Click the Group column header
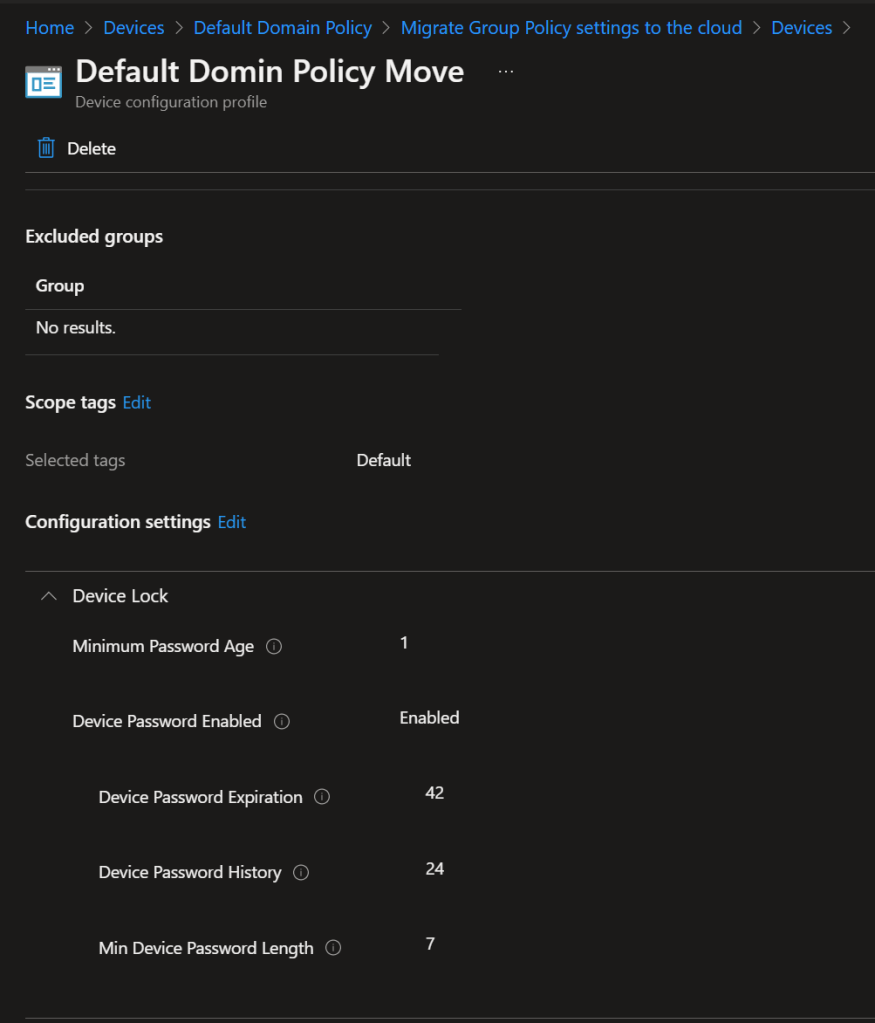 click(x=60, y=286)
